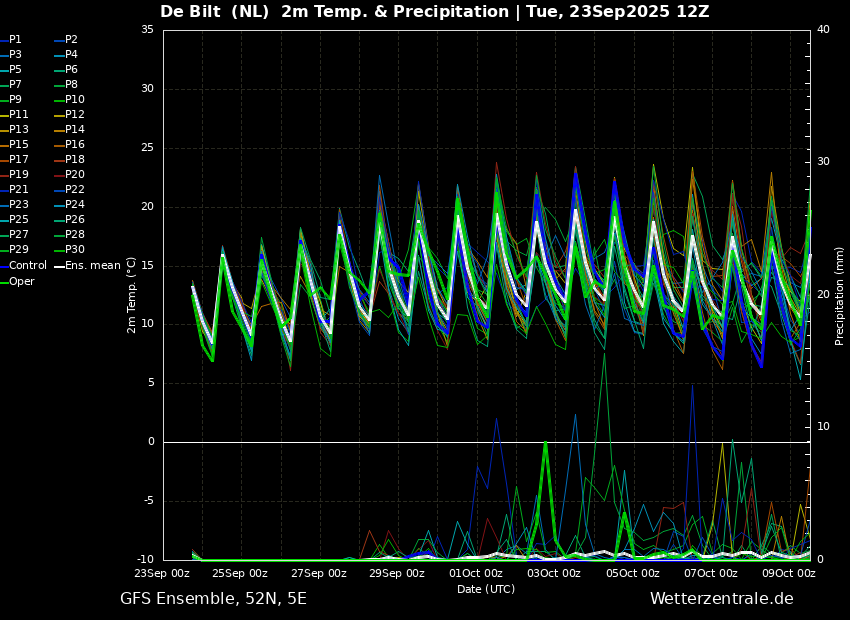Select the 01Oct 00z date tick label
Image resolution: width=850 pixels, height=620 pixels.
475,573
